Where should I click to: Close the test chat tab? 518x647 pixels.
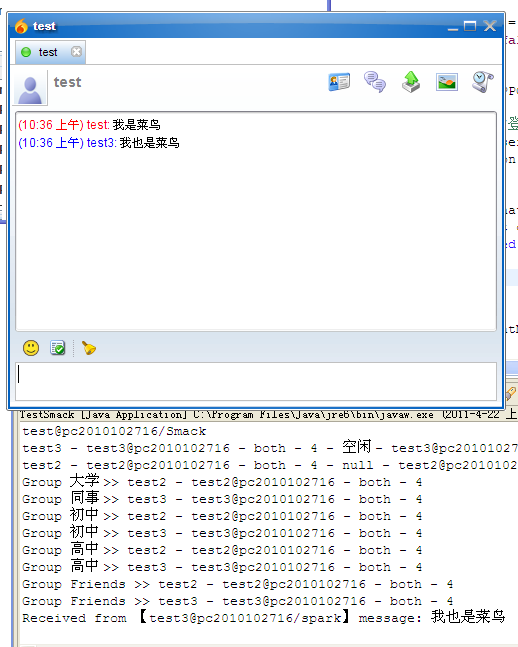(76, 52)
